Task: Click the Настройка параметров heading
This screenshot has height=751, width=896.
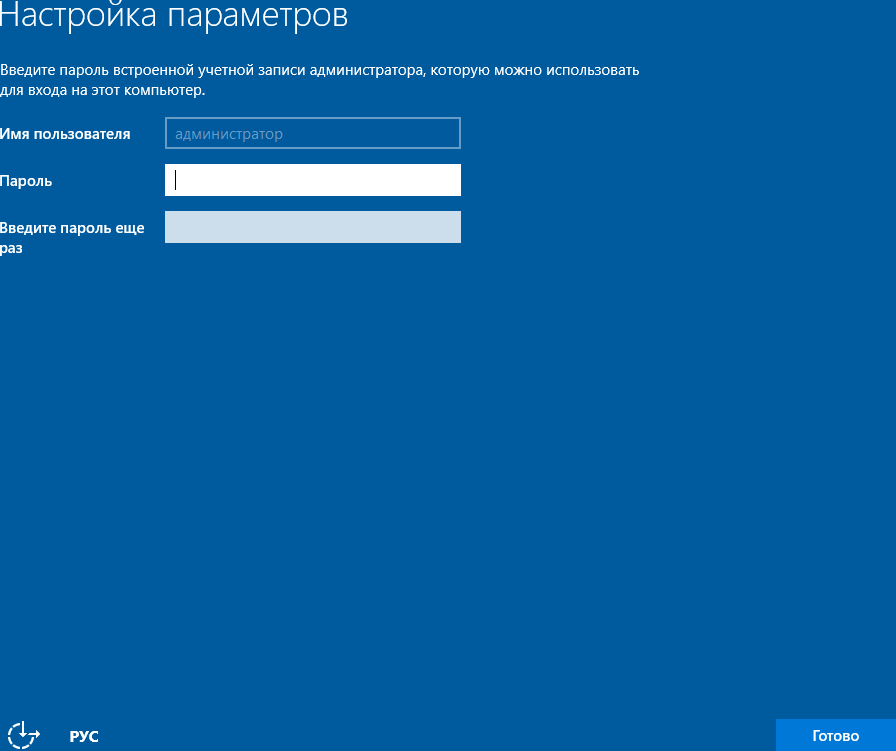Action: (x=174, y=15)
